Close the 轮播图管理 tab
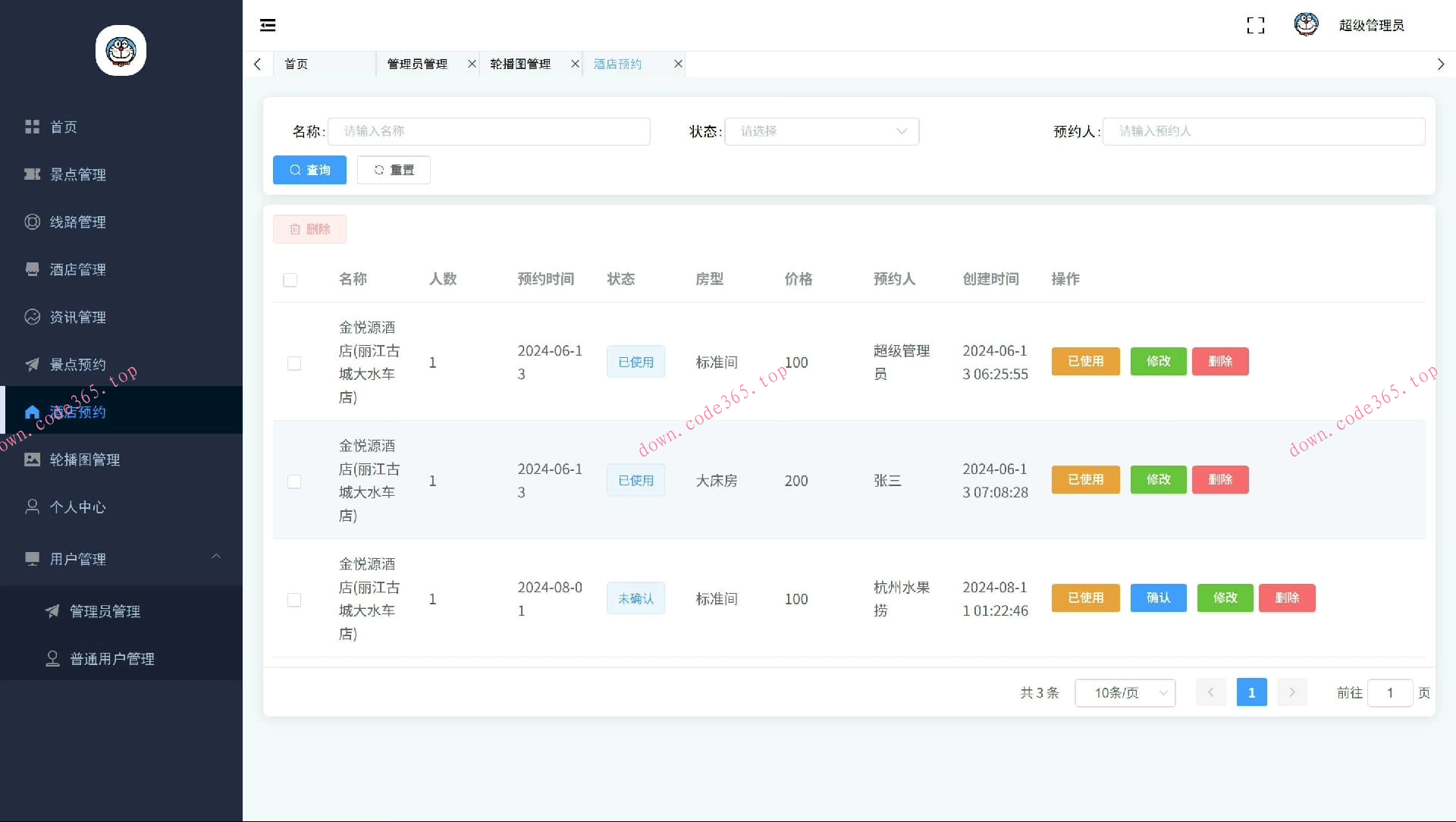The width and height of the screenshot is (1456, 822). (x=575, y=64)
